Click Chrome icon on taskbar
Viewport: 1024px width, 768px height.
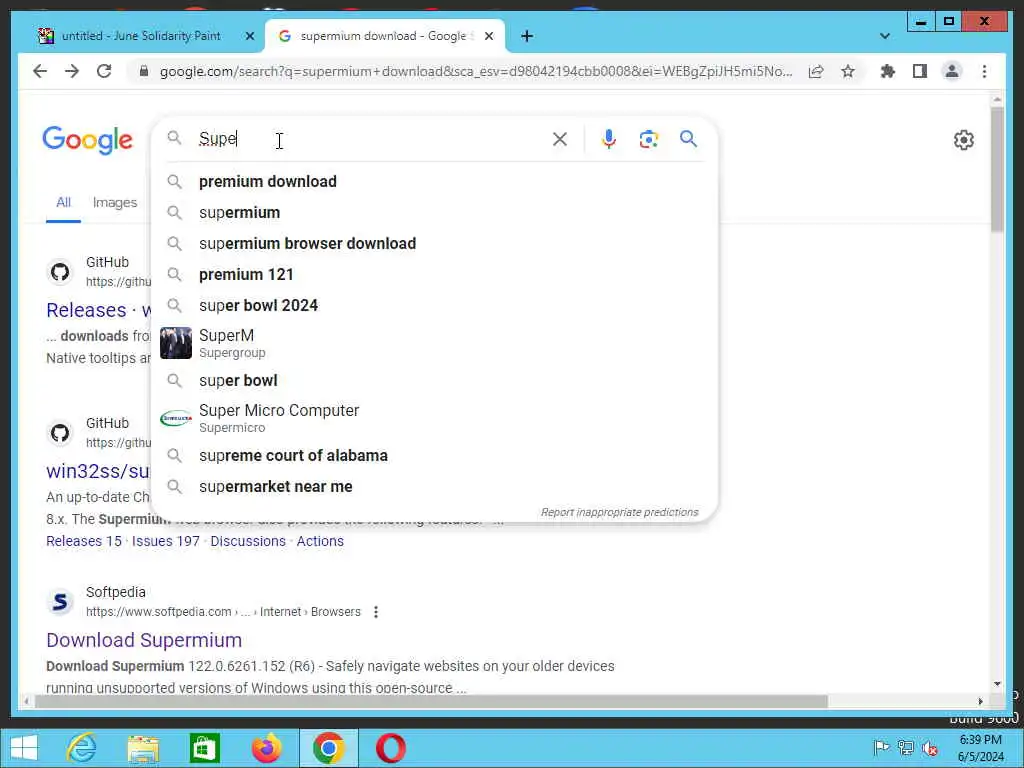(328, 748)
